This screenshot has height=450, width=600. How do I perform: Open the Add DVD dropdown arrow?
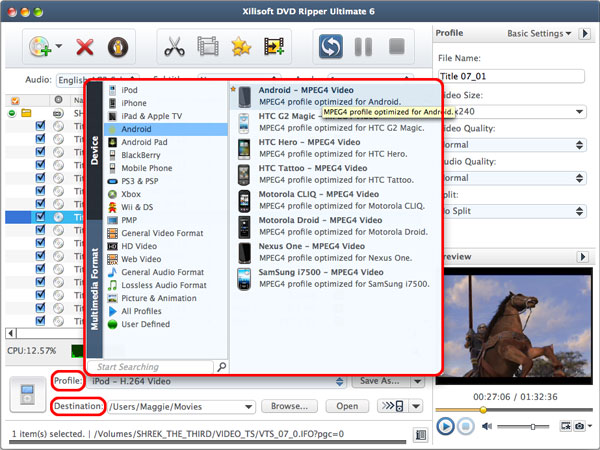tap(59, 46)
